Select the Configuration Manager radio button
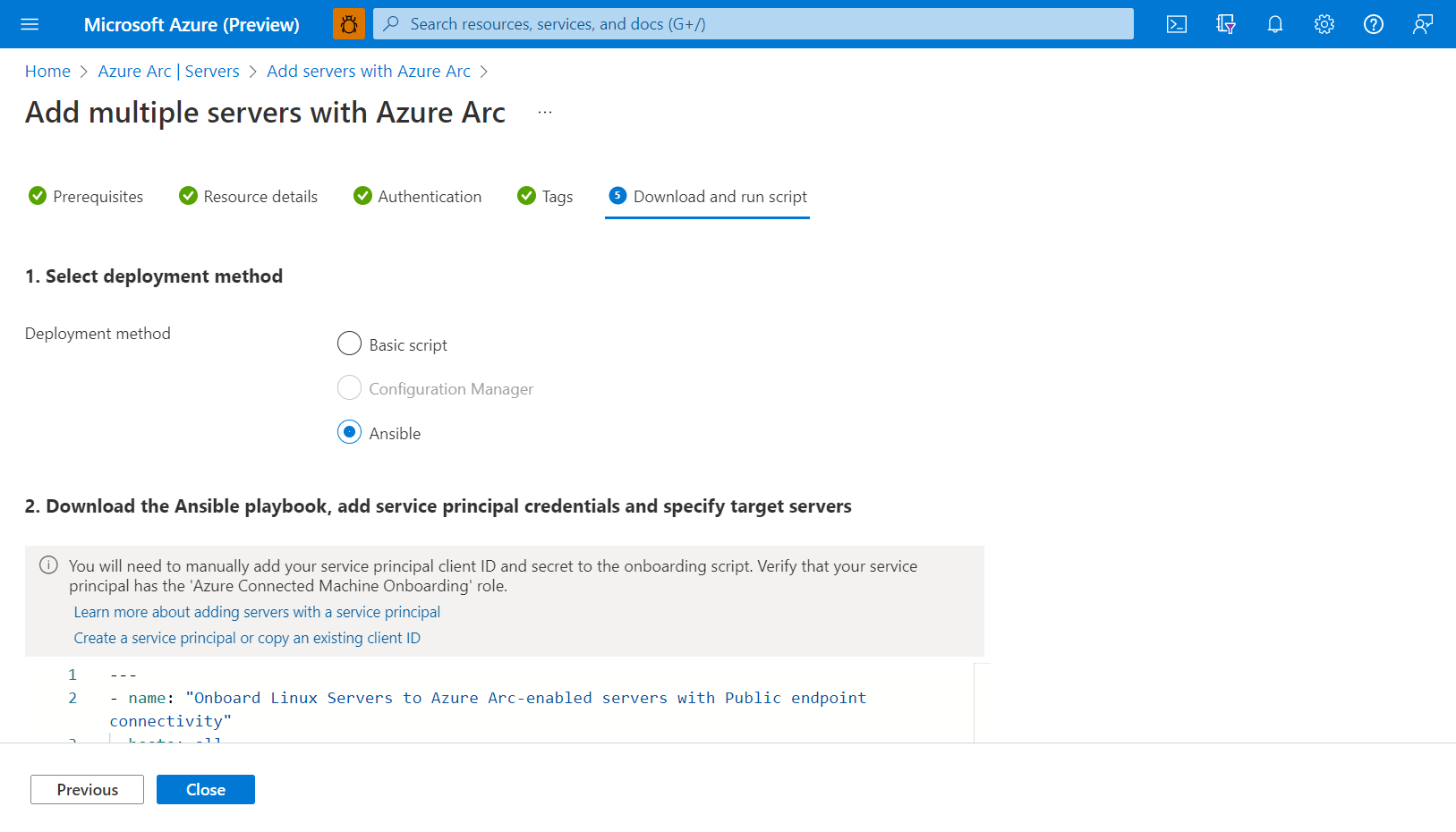The width and height of the screenshot is (1456, 832). [x=349, y=388]
